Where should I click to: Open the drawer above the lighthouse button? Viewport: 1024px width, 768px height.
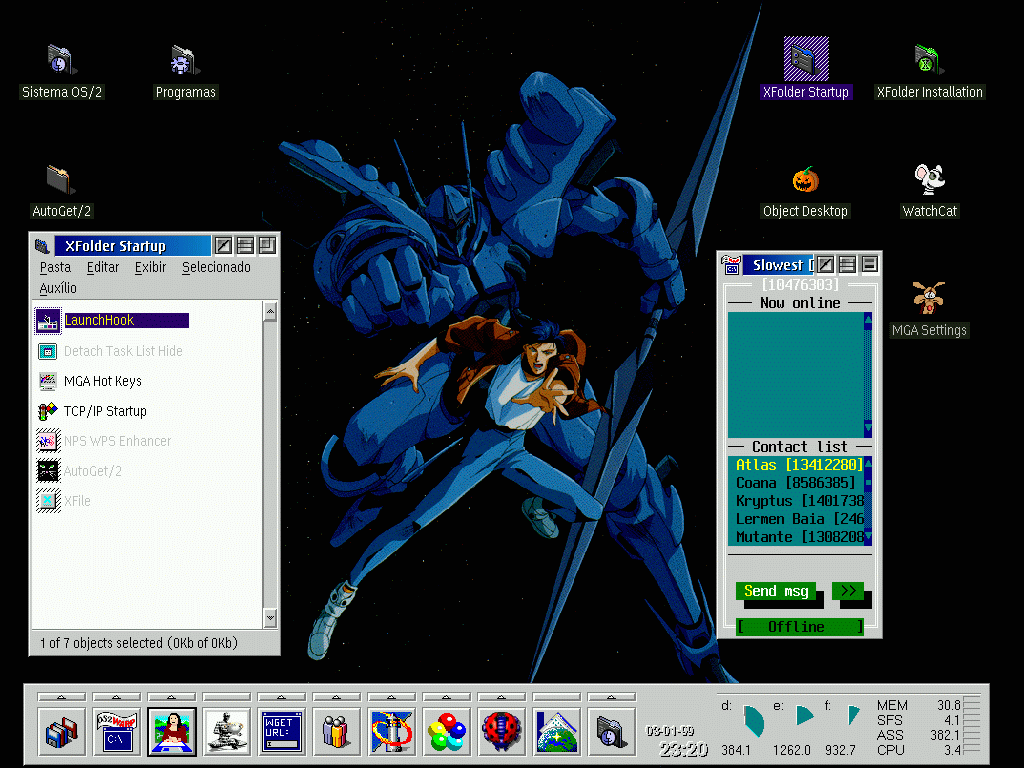[x=391, y=697]
